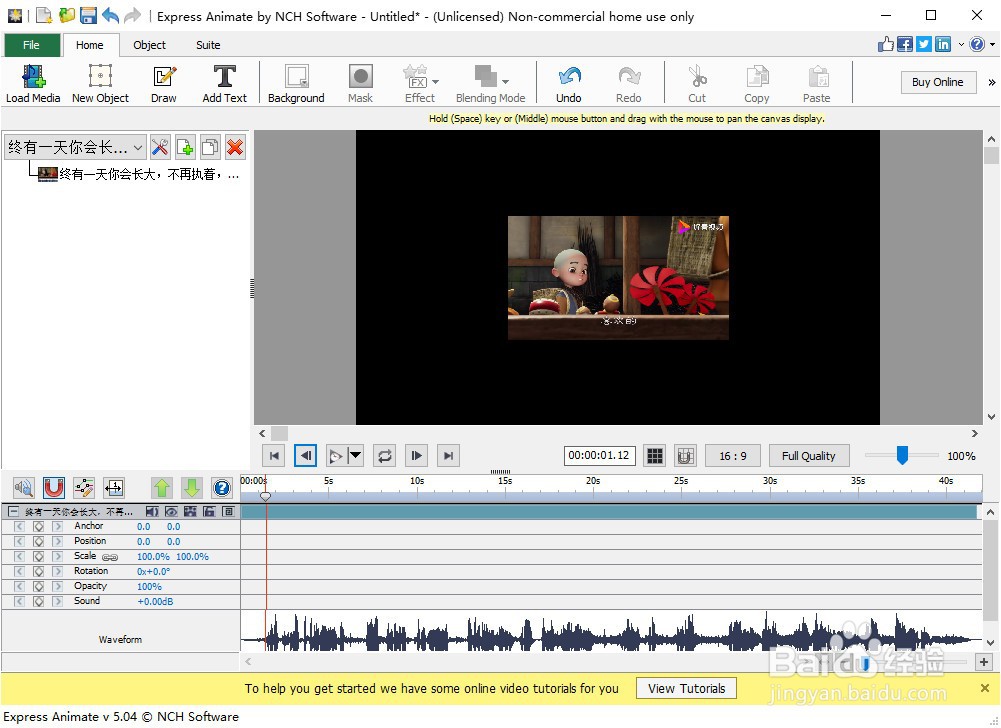Create new project from title bar icon
Screen dimensions: 1001x728
pyautogui.click(x=44, y=15)
